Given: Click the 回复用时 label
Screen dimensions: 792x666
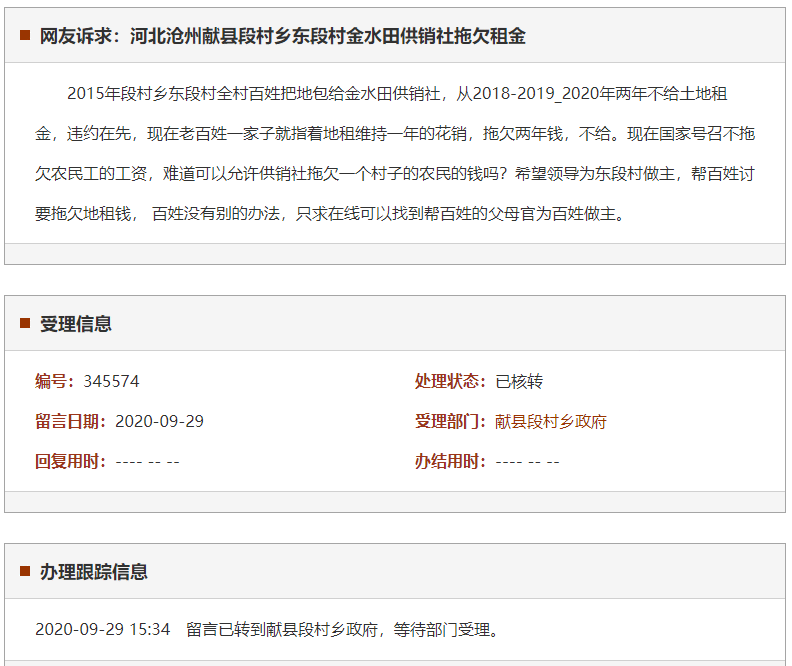Looking at the screenshot, I should (x=71, y=461).
